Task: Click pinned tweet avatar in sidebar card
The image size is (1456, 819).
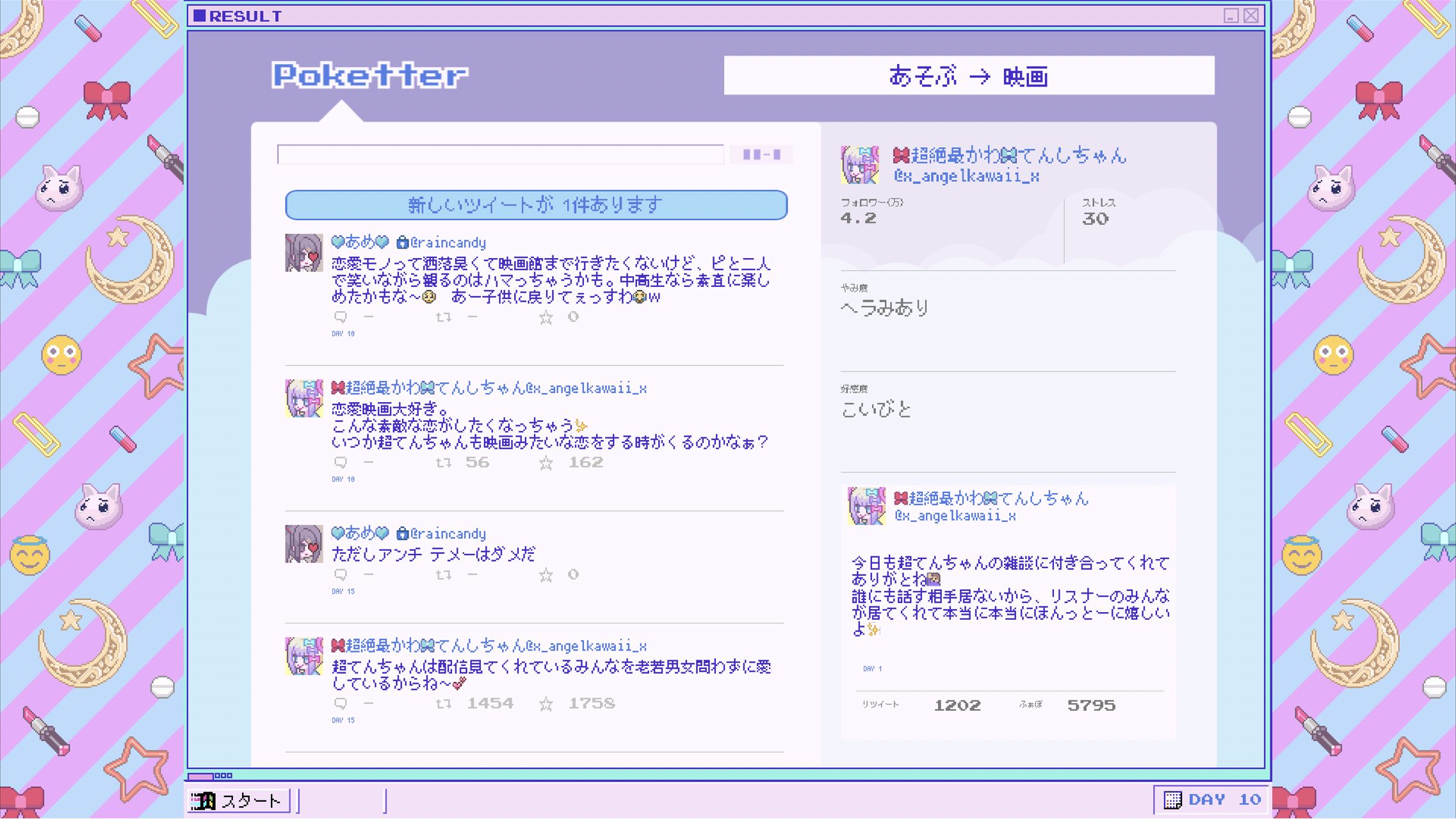Action: pyautogui.click(x=866, y=506)
